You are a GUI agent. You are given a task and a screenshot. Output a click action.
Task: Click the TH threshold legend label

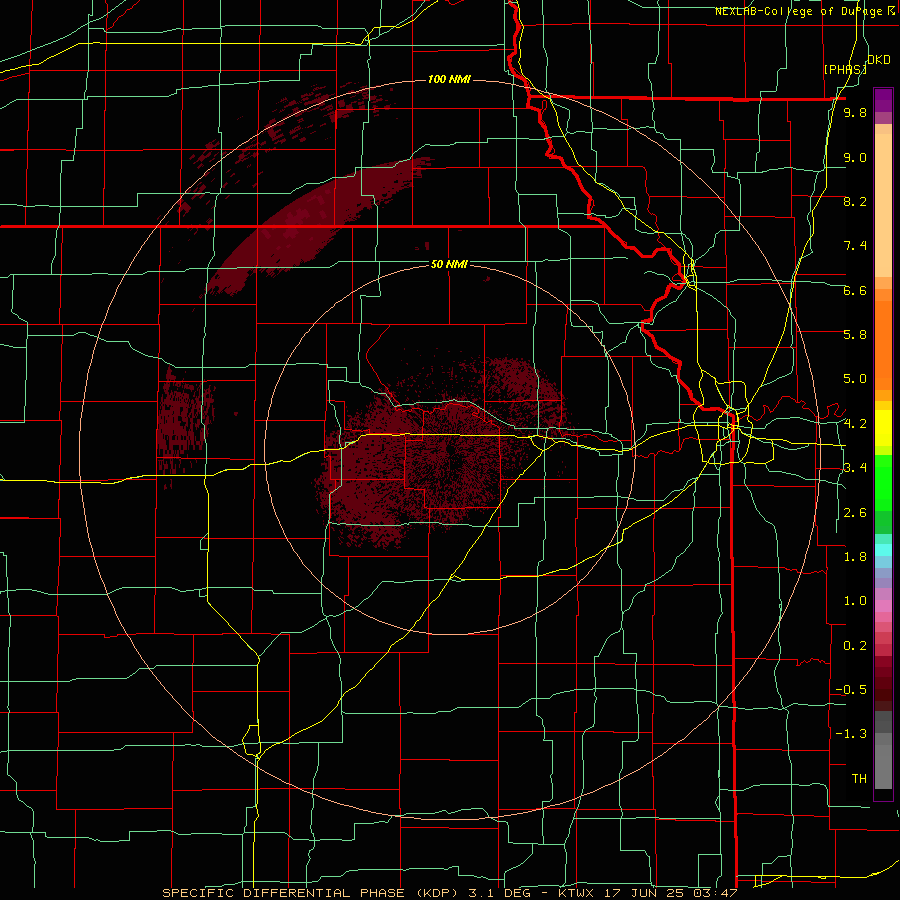point(859,778)
